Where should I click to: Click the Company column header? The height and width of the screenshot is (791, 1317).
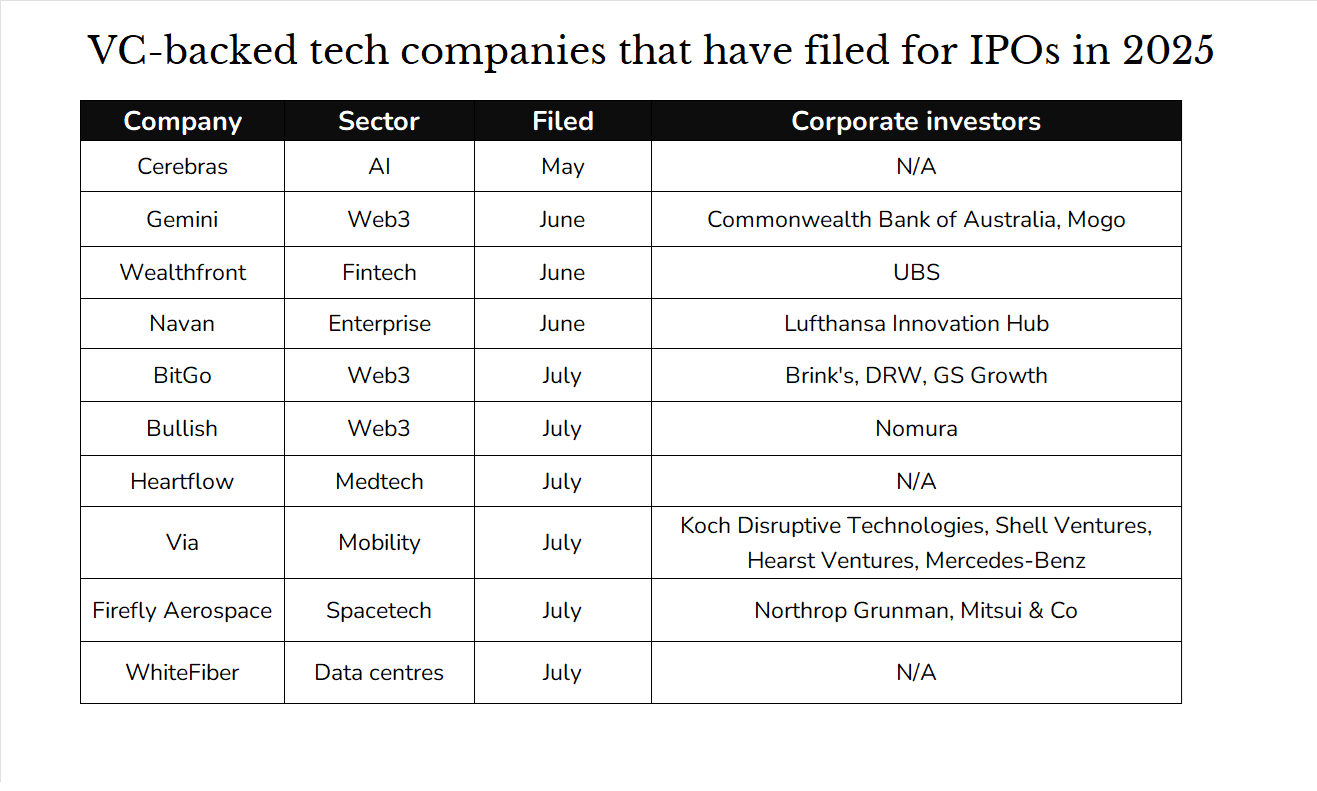(182, 121)
